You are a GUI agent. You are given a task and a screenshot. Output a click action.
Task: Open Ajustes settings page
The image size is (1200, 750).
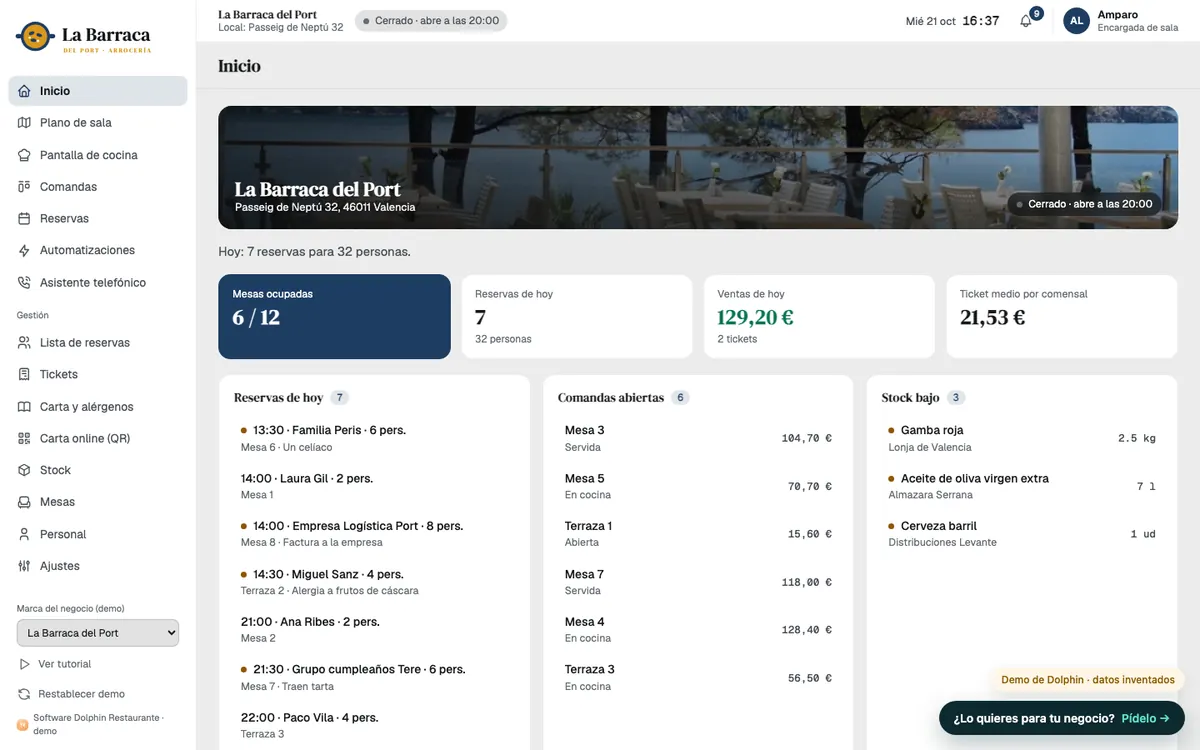tap(98, 566)
